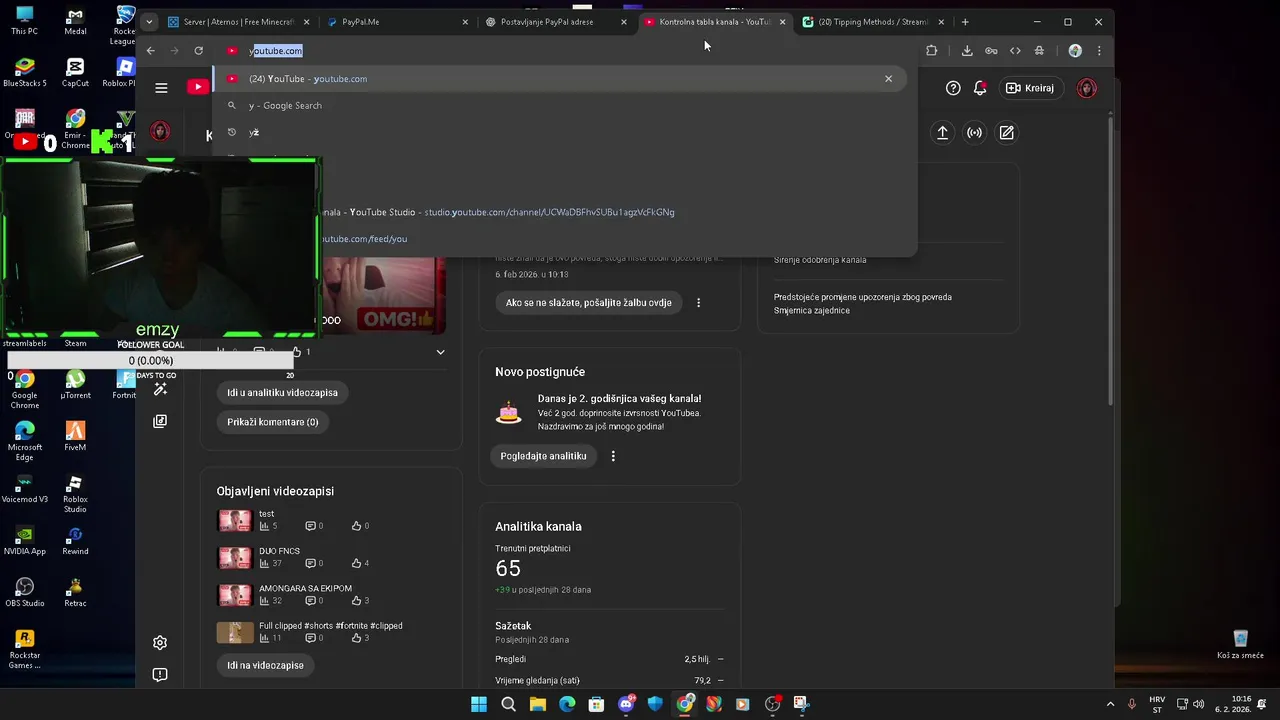Screen dimensions: 1280x720
Task: Click 'Ako se ne slažete, pošaljite žalbu ovdje'
Action: (588, 302)
